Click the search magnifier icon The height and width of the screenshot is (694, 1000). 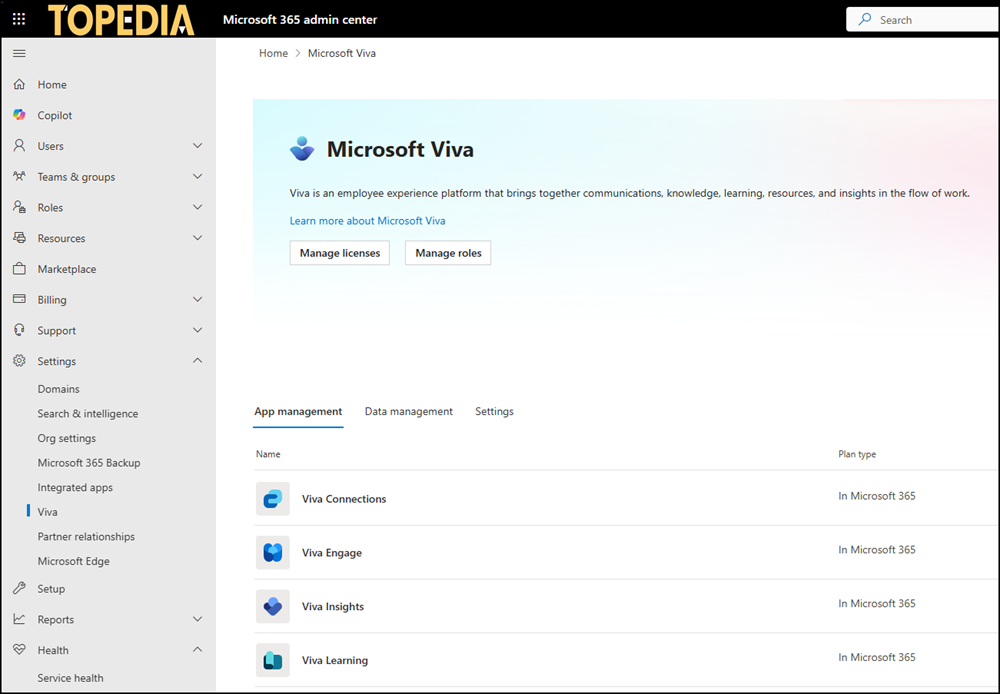pos(863,18)
